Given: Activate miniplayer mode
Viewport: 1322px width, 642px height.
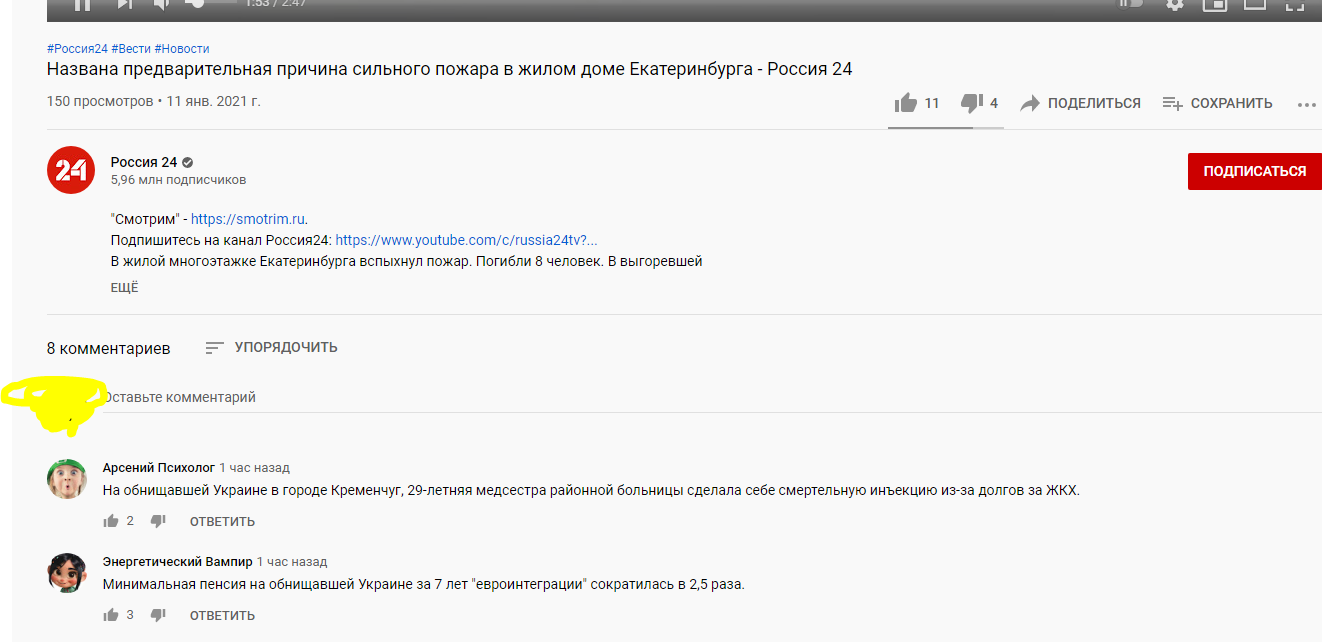Looking at the screenshot, I should click(1214, 6).
